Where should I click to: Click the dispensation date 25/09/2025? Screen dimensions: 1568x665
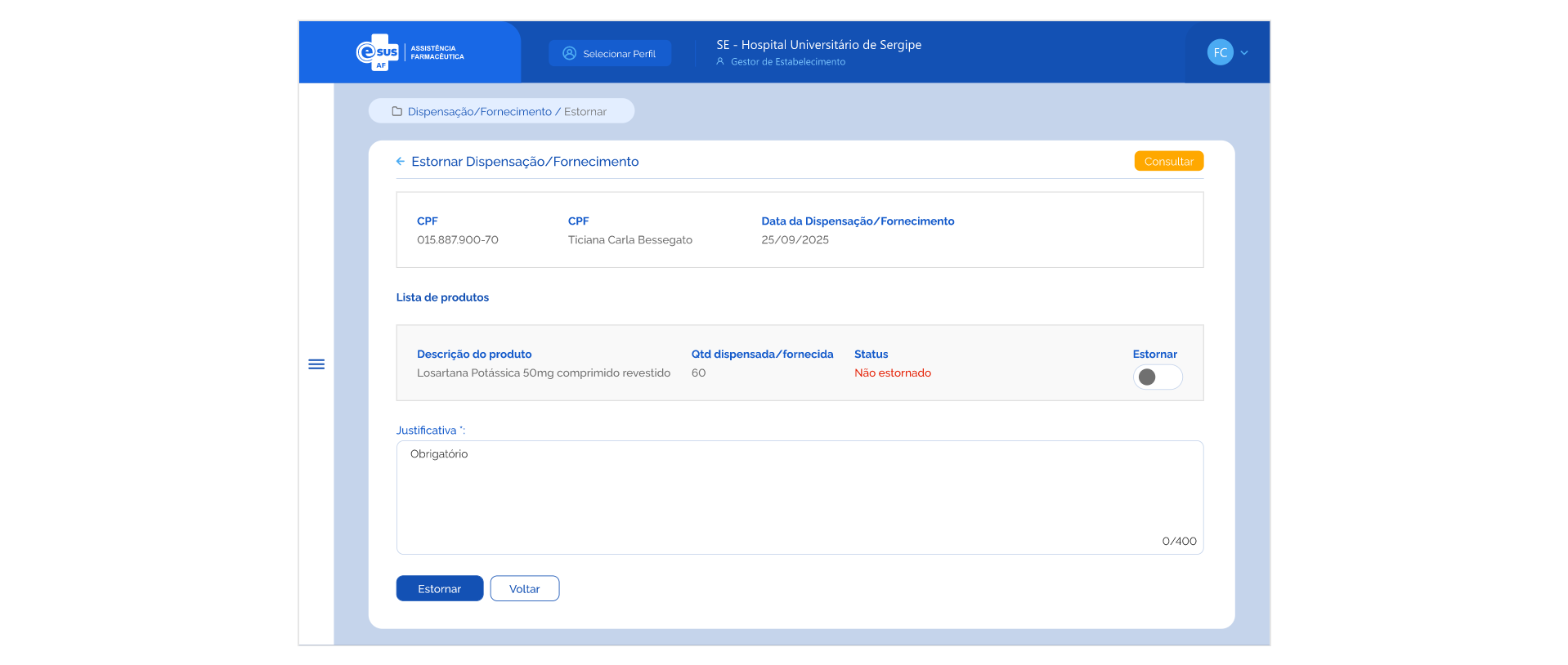tap(795, 240)
